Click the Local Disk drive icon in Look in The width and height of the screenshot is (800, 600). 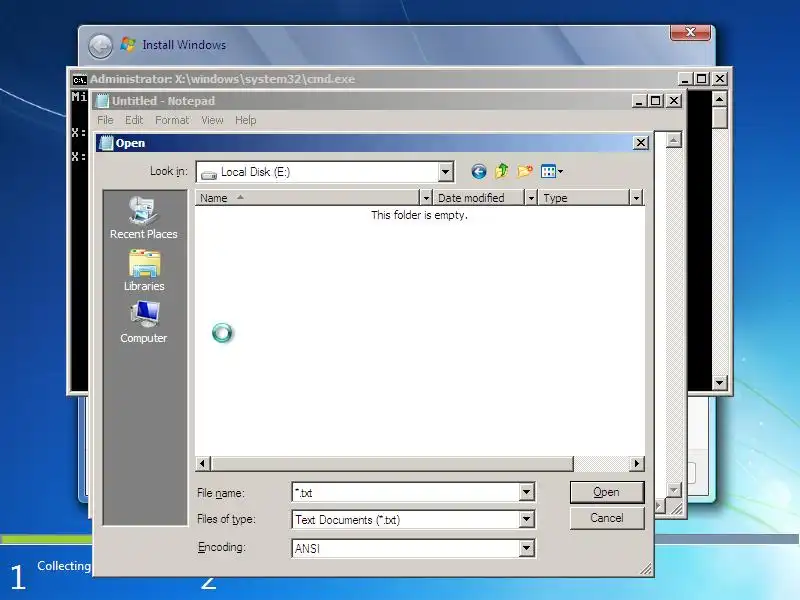pos(209,173)
